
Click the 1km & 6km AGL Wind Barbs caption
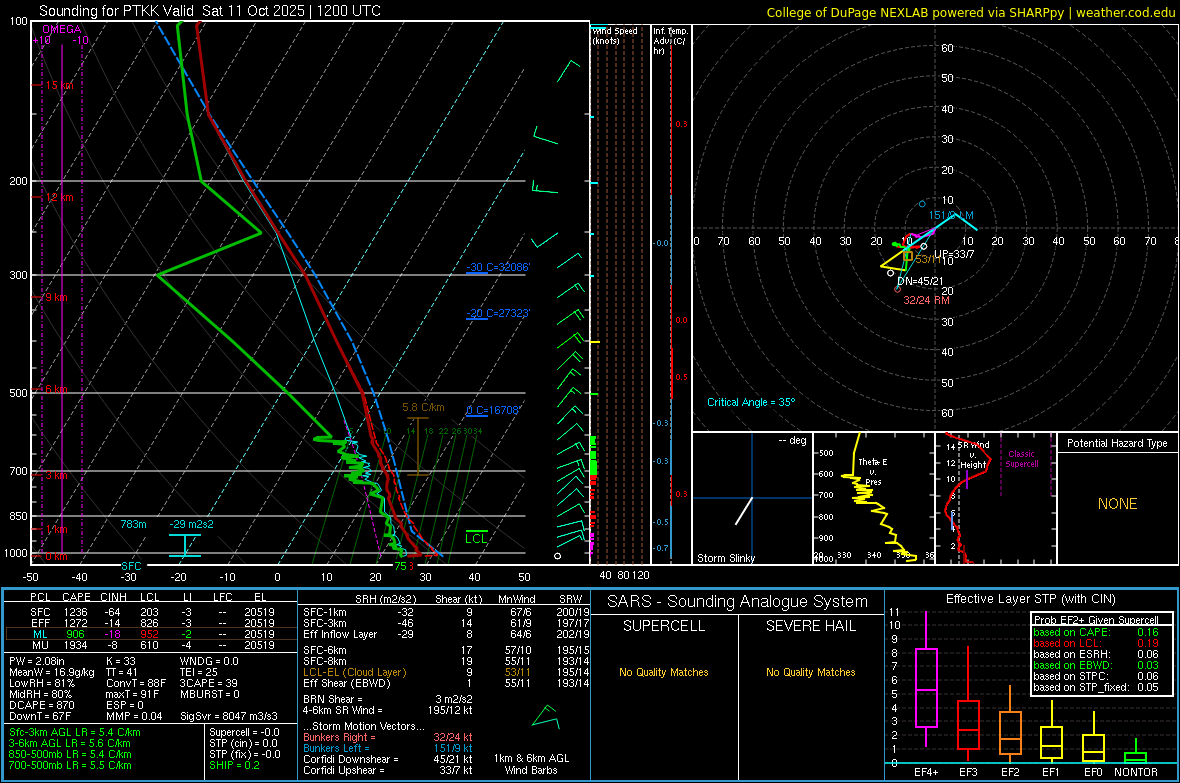click(x=531, y=764)
